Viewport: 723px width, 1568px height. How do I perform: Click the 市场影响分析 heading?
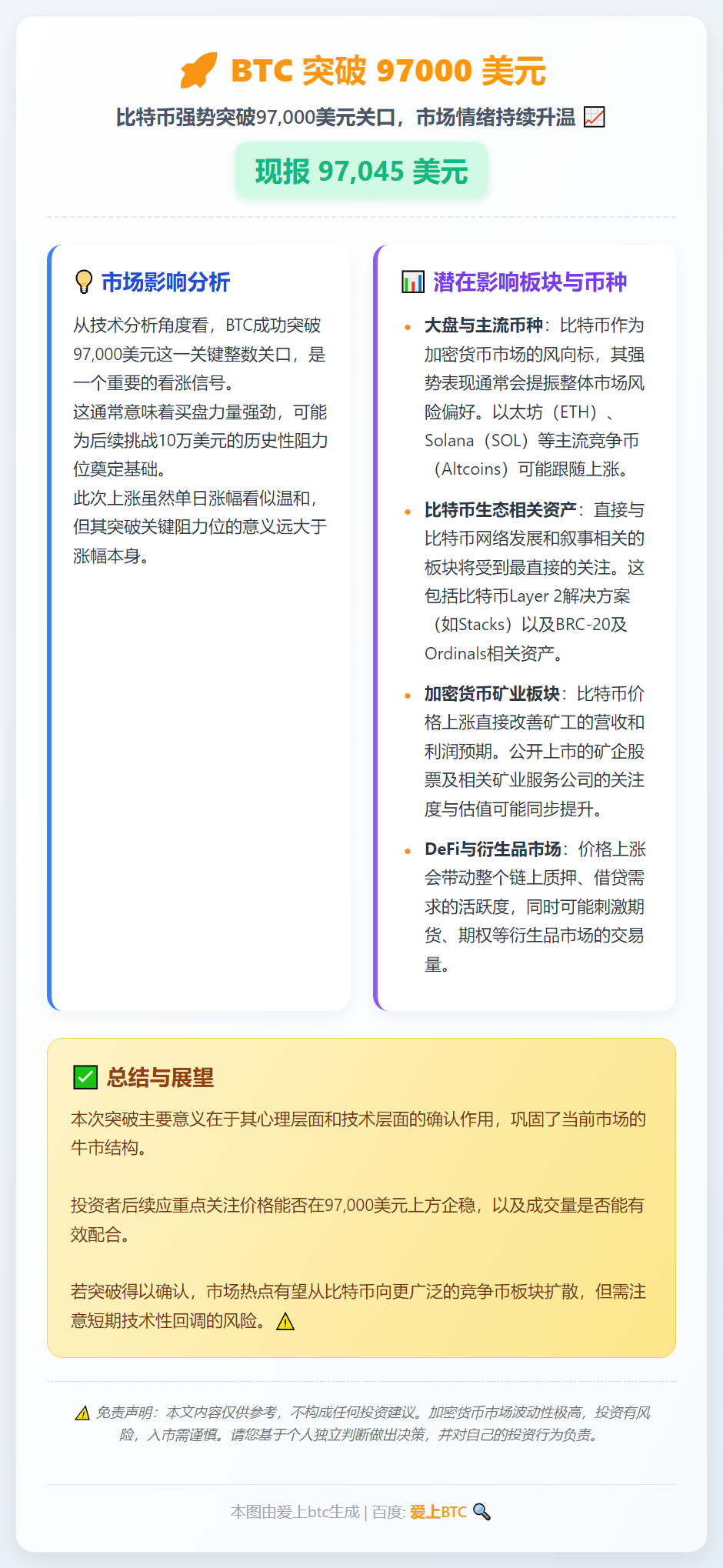point(165,282)
